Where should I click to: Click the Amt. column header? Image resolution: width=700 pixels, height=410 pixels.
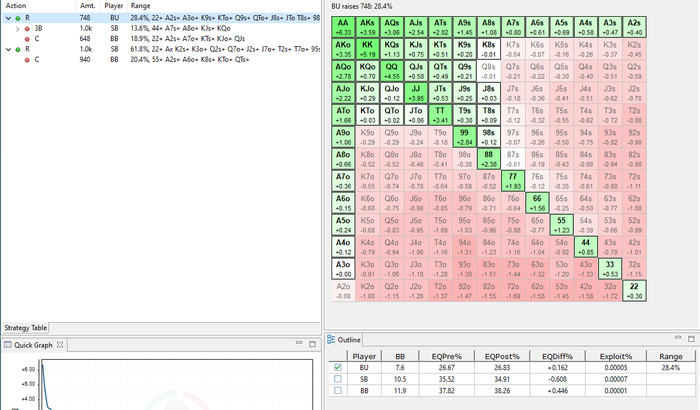click(x=89, y=6)
